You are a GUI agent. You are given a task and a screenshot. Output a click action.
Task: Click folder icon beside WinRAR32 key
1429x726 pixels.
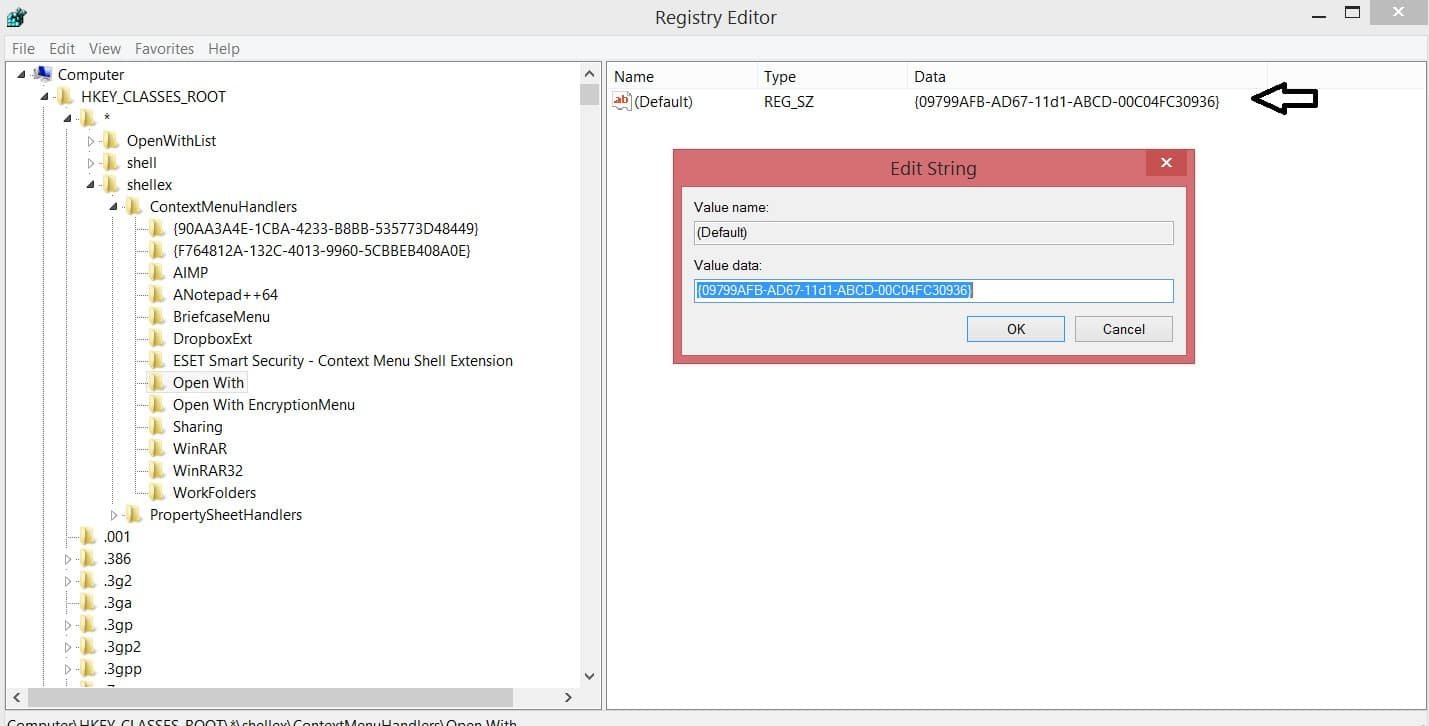157,471
